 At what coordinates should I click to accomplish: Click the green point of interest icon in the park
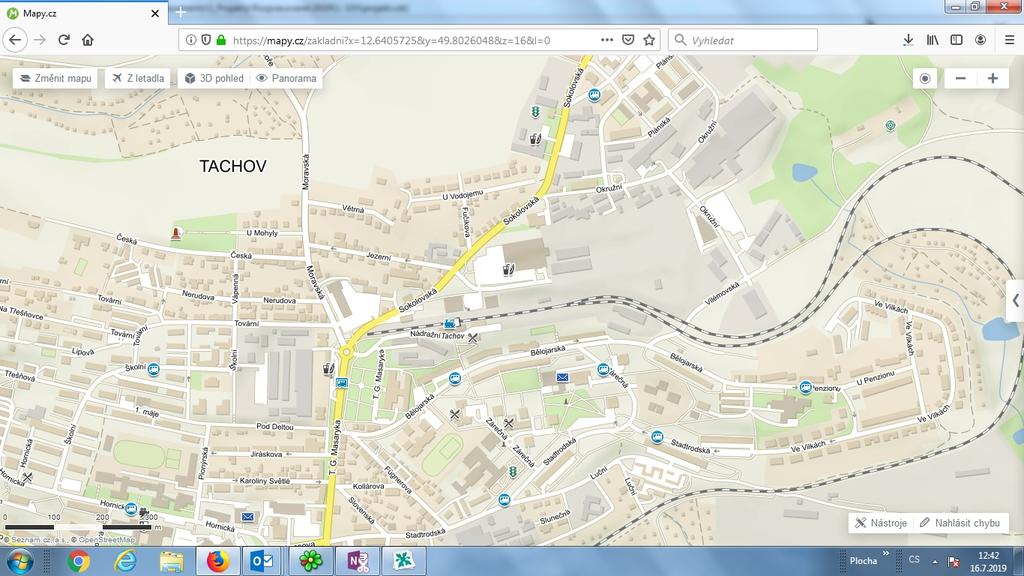(890, 125)
